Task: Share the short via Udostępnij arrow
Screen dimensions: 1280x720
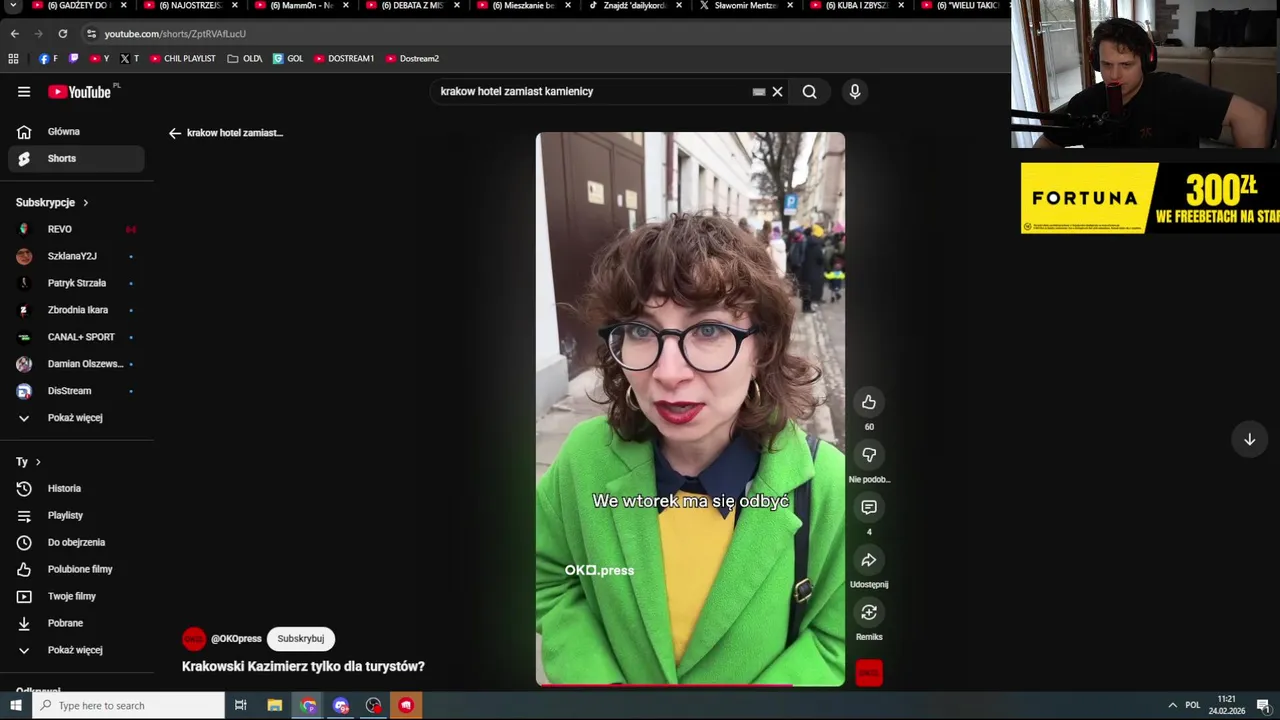Action: pyautogui.click(x=869, y=560)
